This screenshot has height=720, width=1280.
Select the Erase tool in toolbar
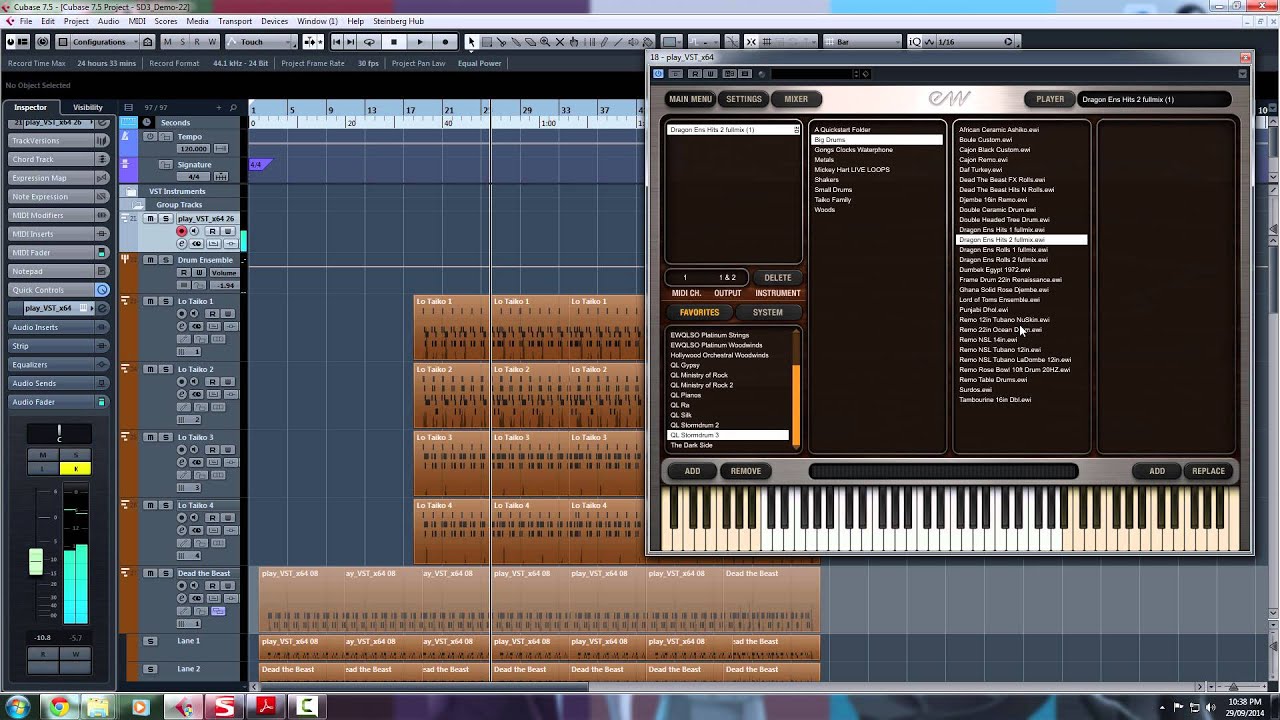tap(531, 42)
